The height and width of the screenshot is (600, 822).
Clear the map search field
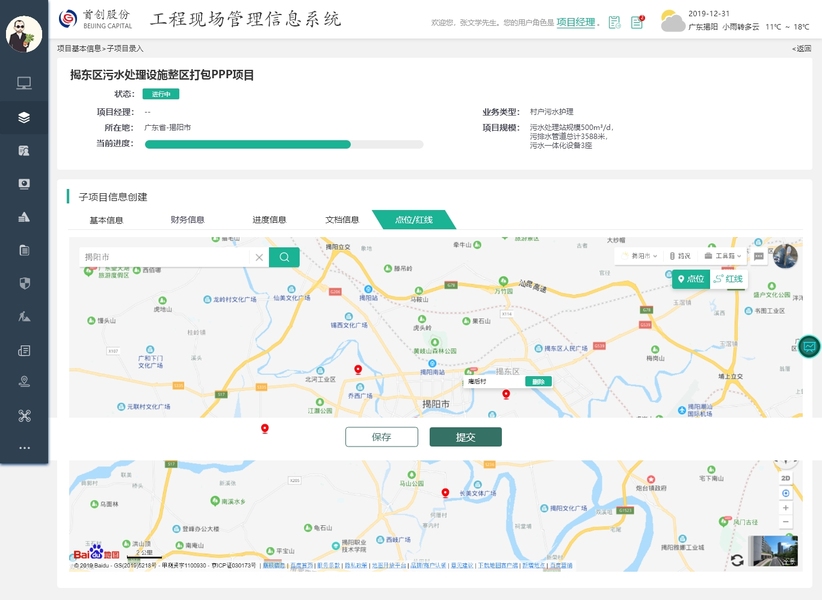click(259, 257)
